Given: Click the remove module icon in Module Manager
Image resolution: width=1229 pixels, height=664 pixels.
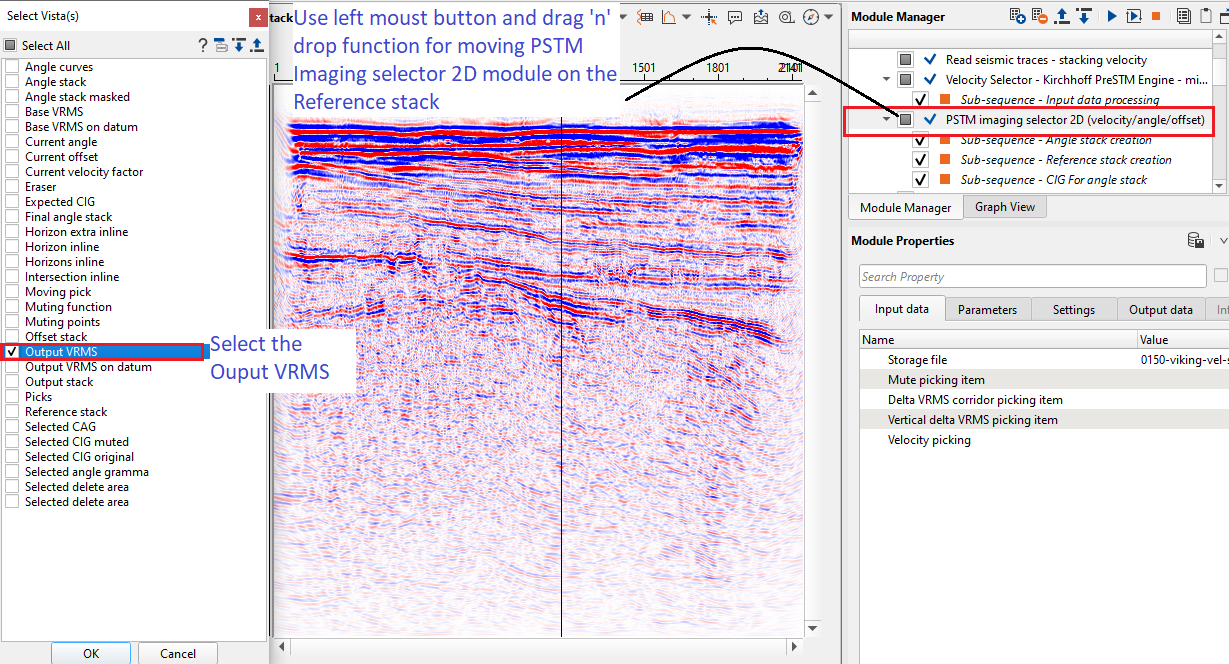Looking at the screenshot, I should [x=1040, y=16].
